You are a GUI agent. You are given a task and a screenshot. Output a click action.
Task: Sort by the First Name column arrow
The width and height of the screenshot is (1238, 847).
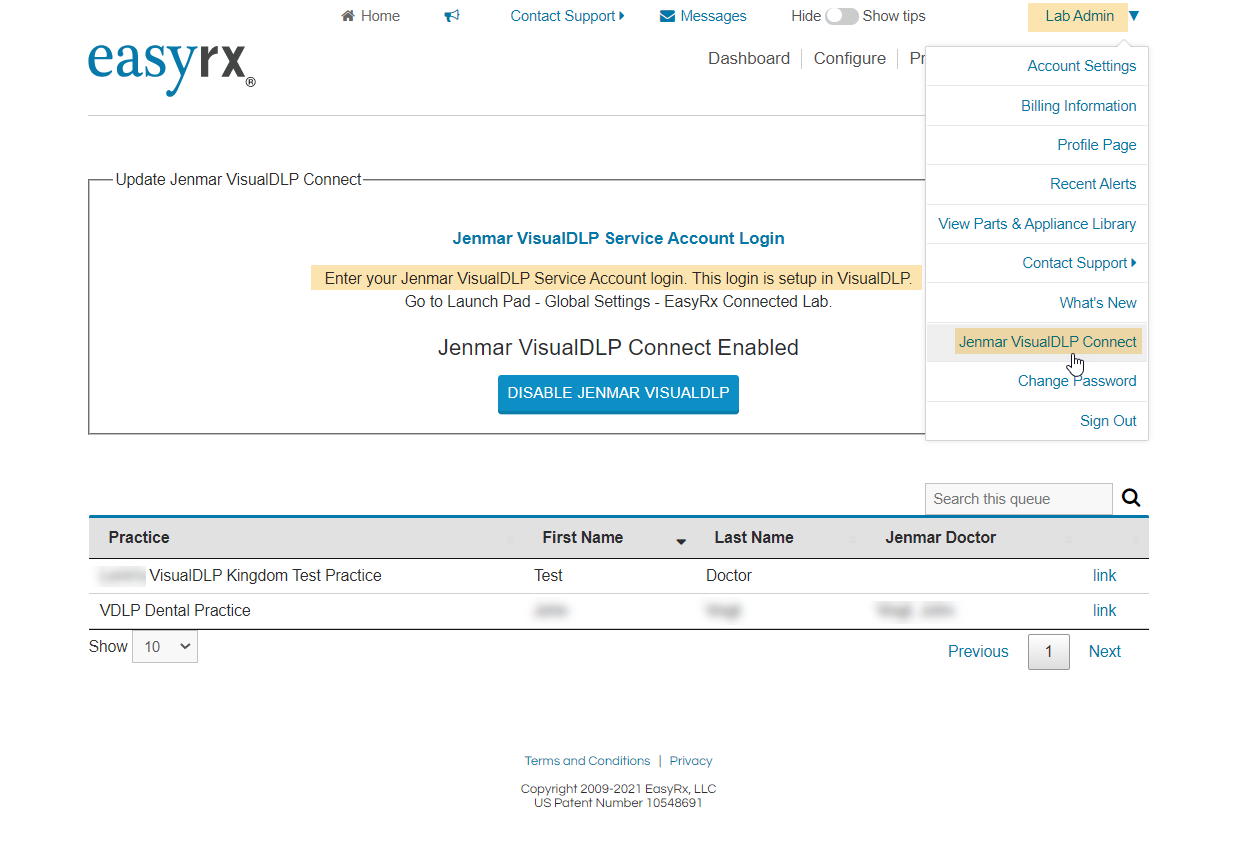(x=681, y=541)
